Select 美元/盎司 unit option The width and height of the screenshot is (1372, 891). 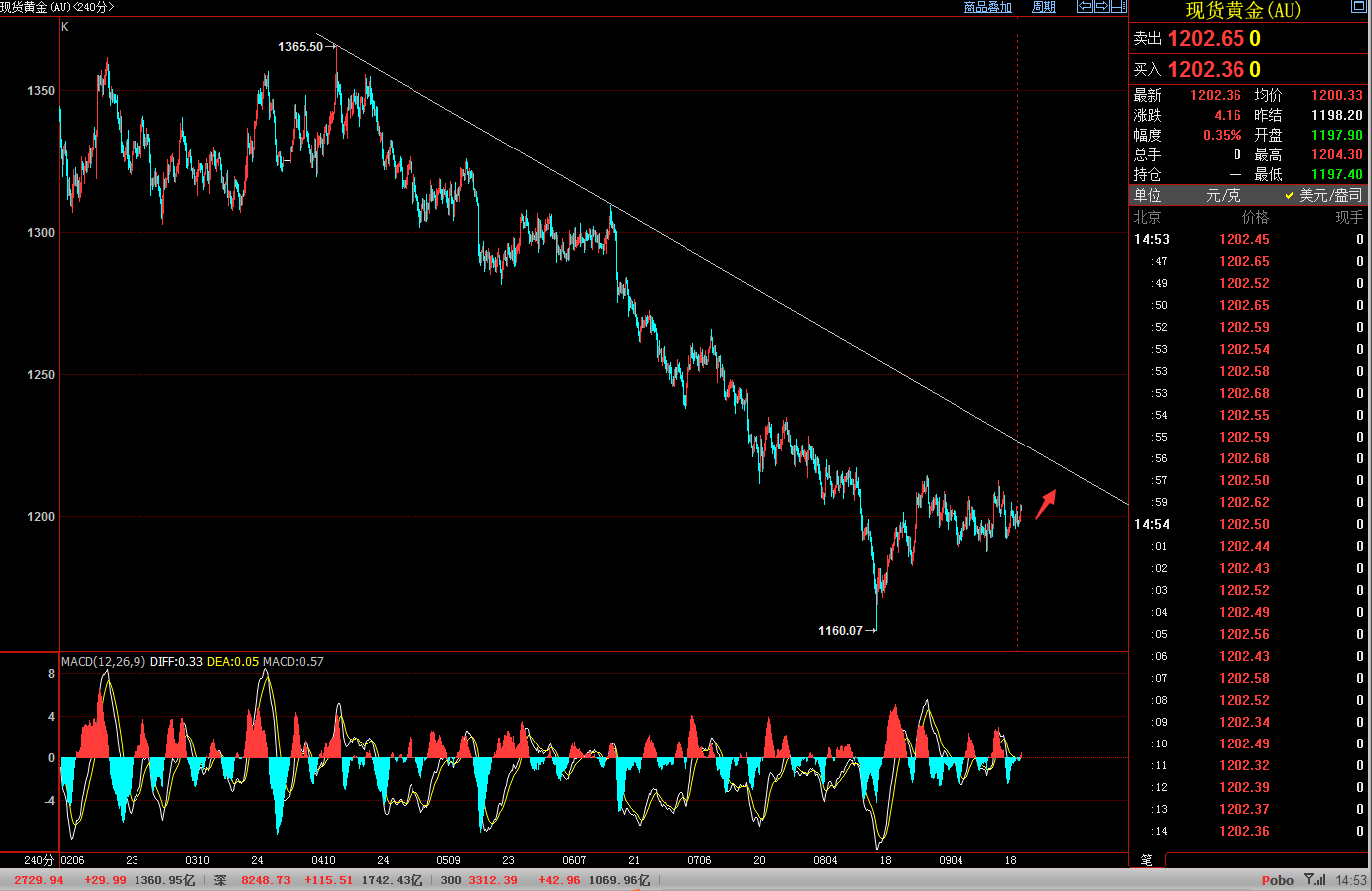coord(1324,195)
